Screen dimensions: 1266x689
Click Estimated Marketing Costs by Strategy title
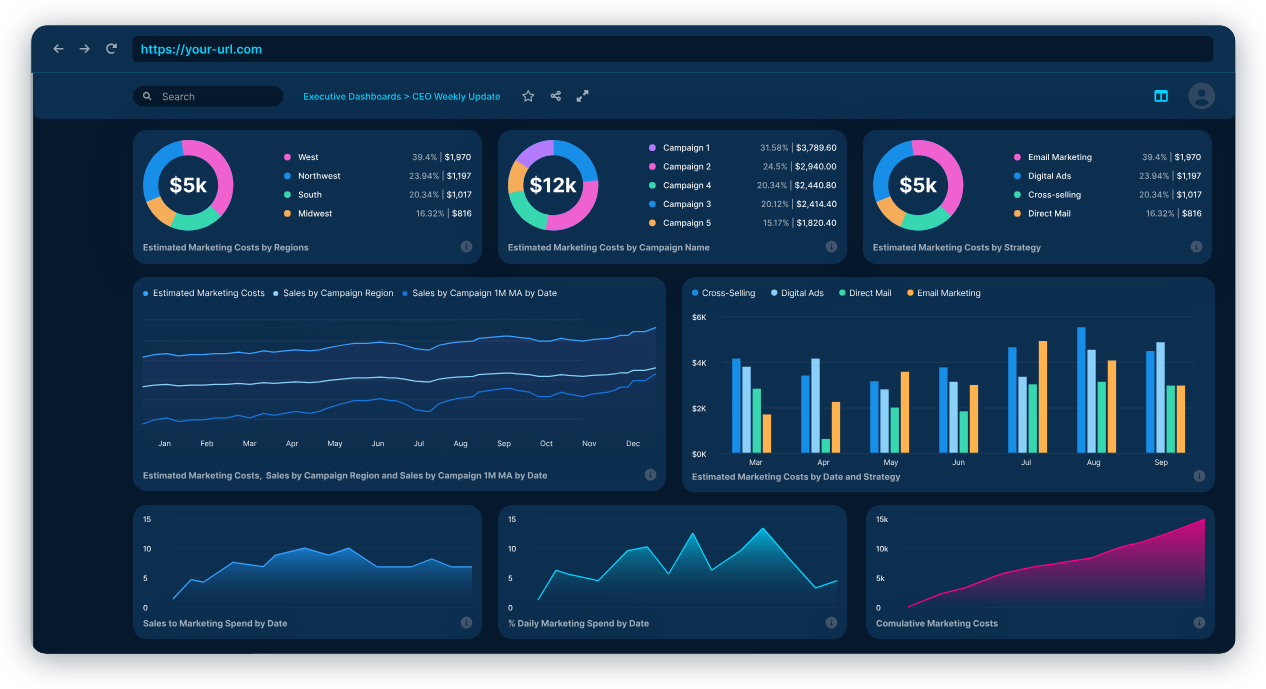957,247
